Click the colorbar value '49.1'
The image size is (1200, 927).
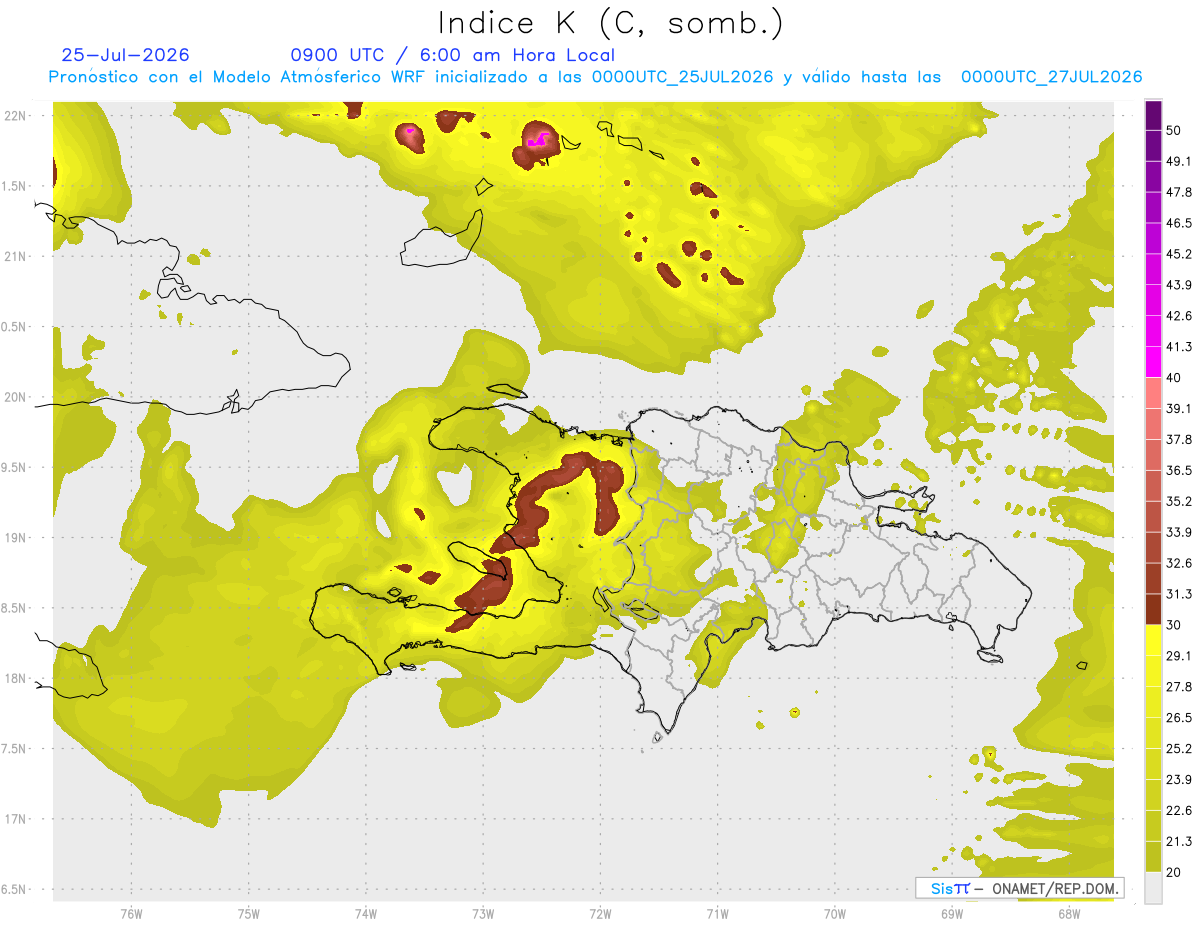tap(1178, 161)
